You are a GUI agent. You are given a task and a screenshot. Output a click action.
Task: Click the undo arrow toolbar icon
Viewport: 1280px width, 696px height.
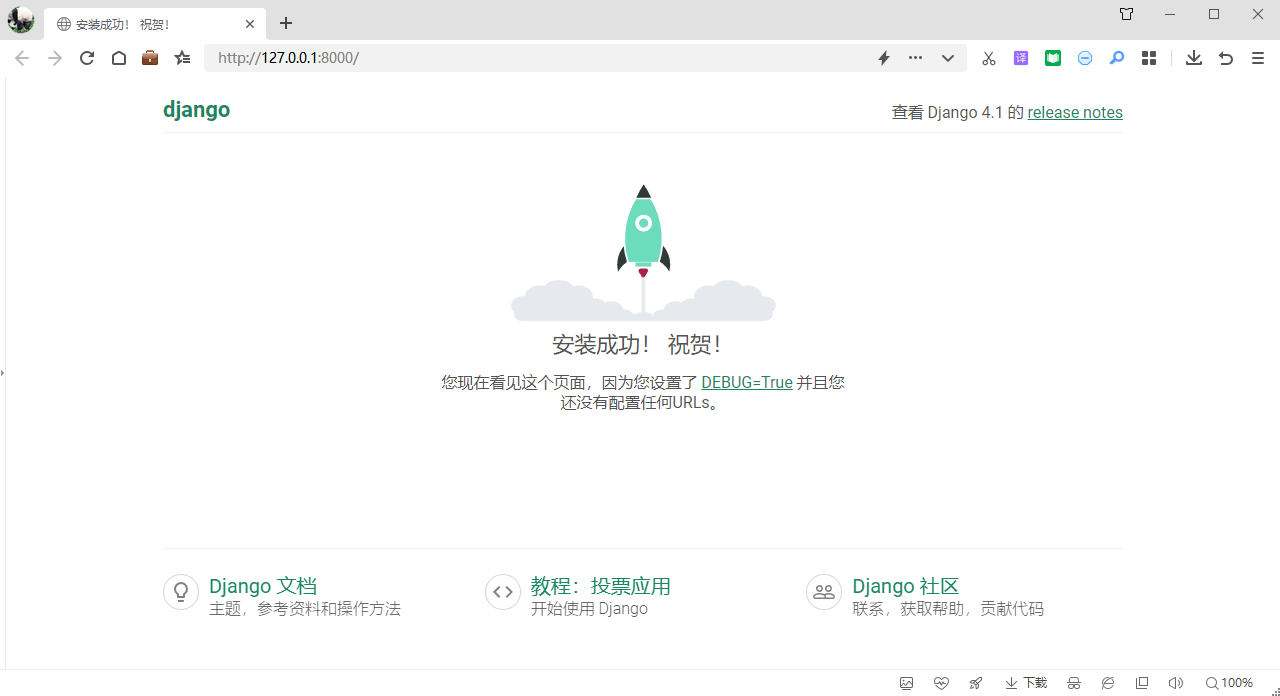(x=1226, y=58)
